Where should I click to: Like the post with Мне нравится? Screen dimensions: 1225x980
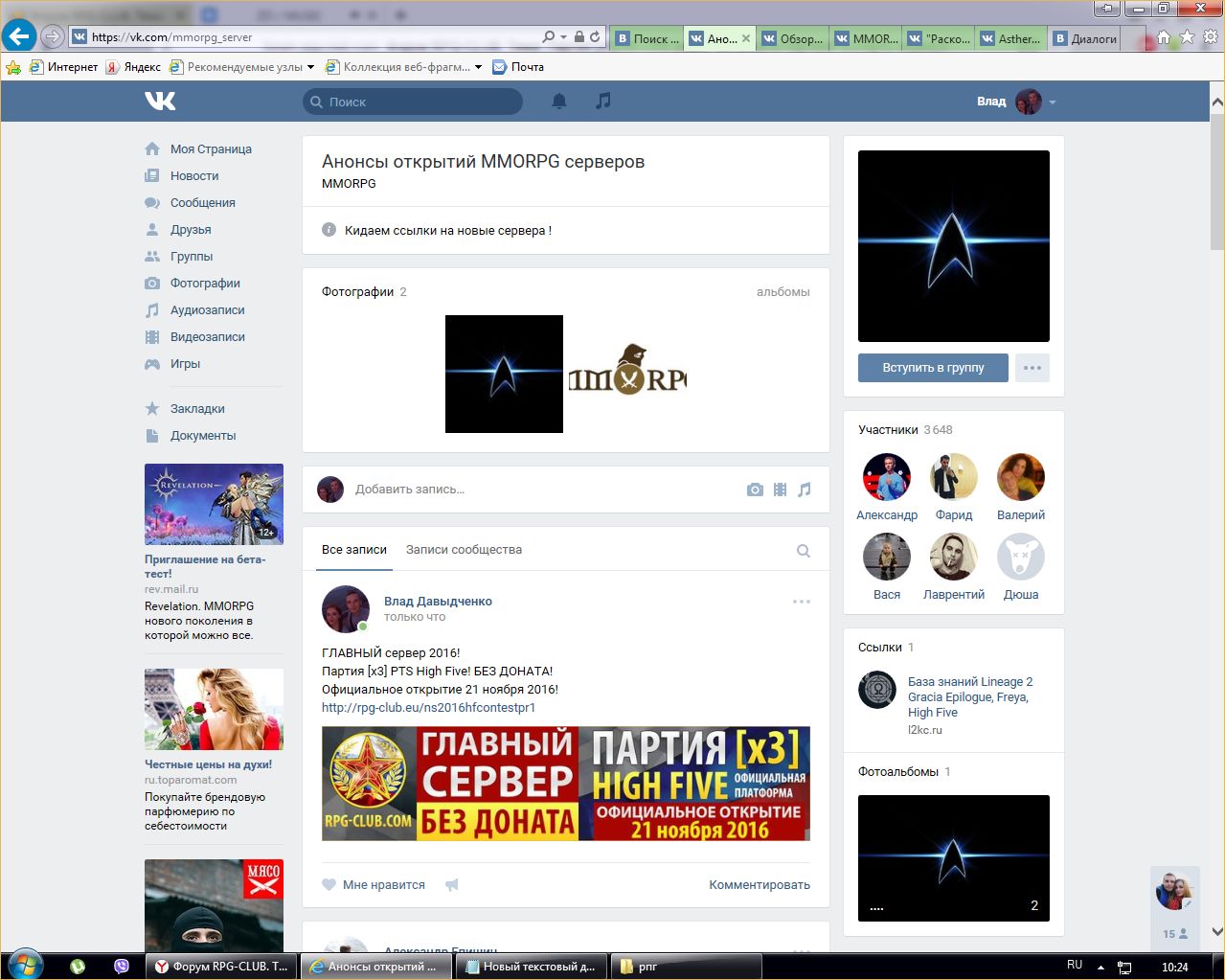click(x=374, y=885)
